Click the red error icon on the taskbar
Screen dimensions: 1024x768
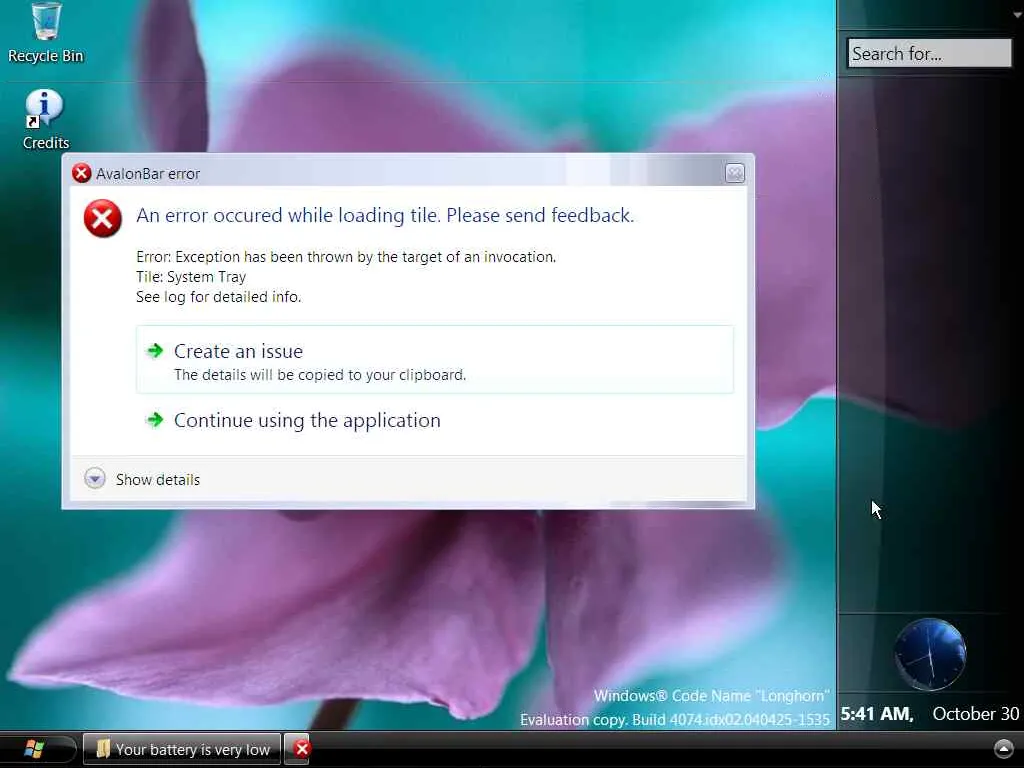click(x=299, y=749)
